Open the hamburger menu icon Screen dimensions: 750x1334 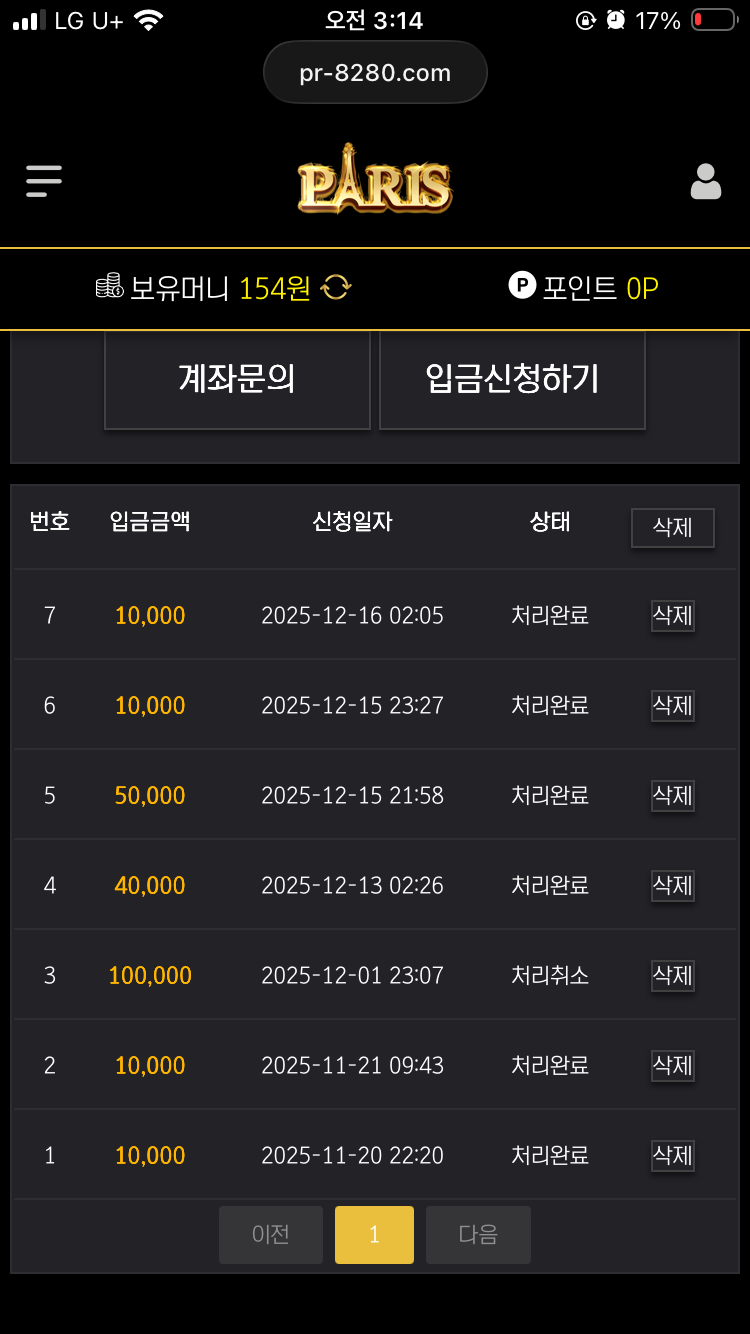click(x=44, y=181)
